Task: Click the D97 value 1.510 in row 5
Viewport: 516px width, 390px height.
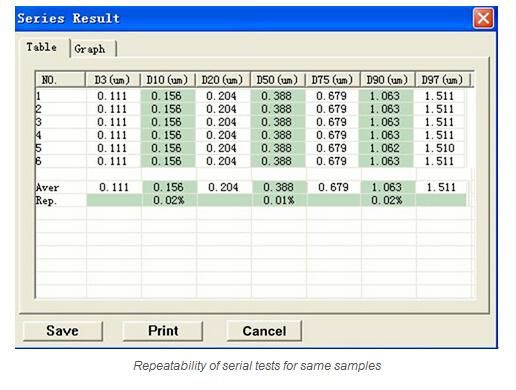Action: 440,148
